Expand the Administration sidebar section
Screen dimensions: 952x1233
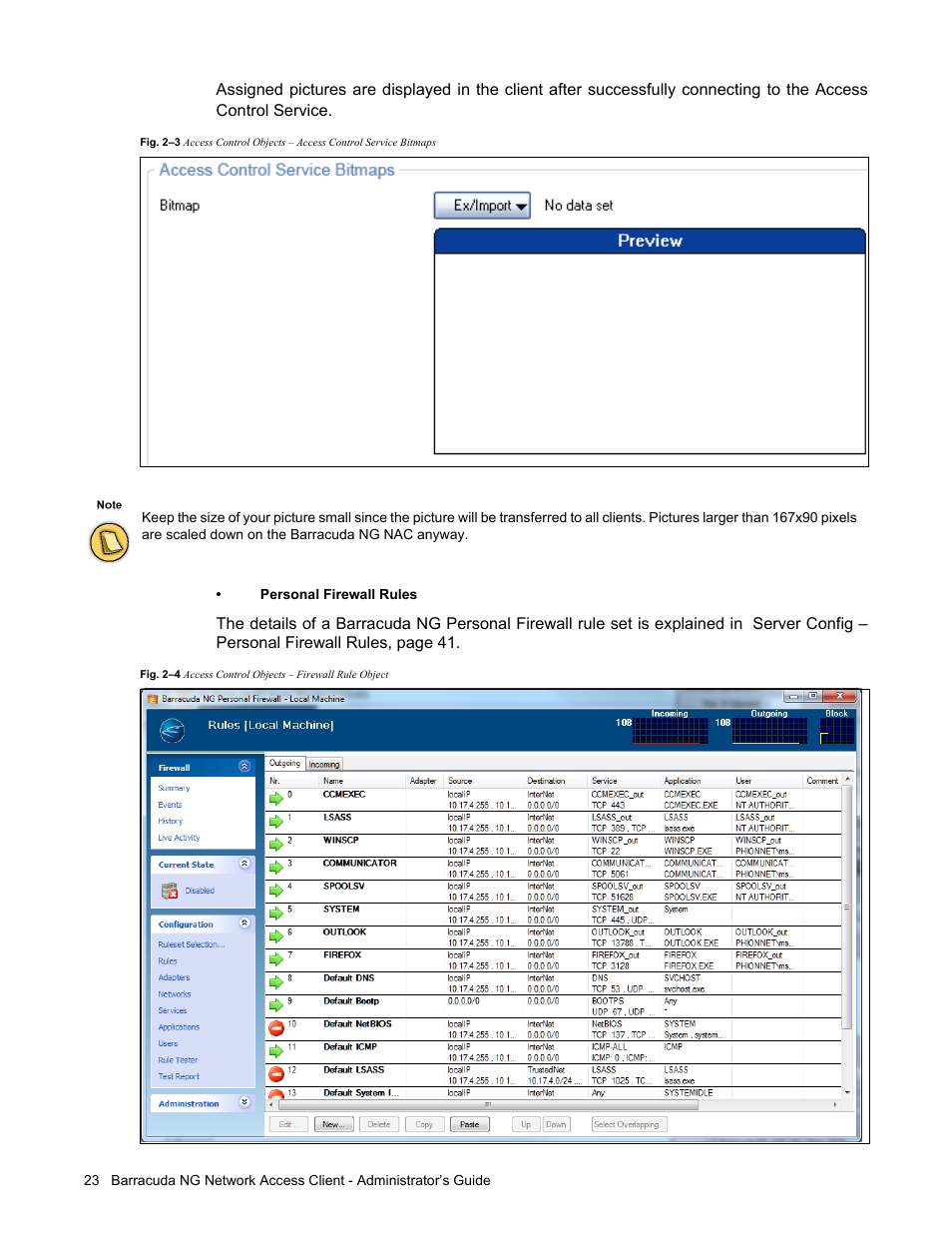(243, 1102)
